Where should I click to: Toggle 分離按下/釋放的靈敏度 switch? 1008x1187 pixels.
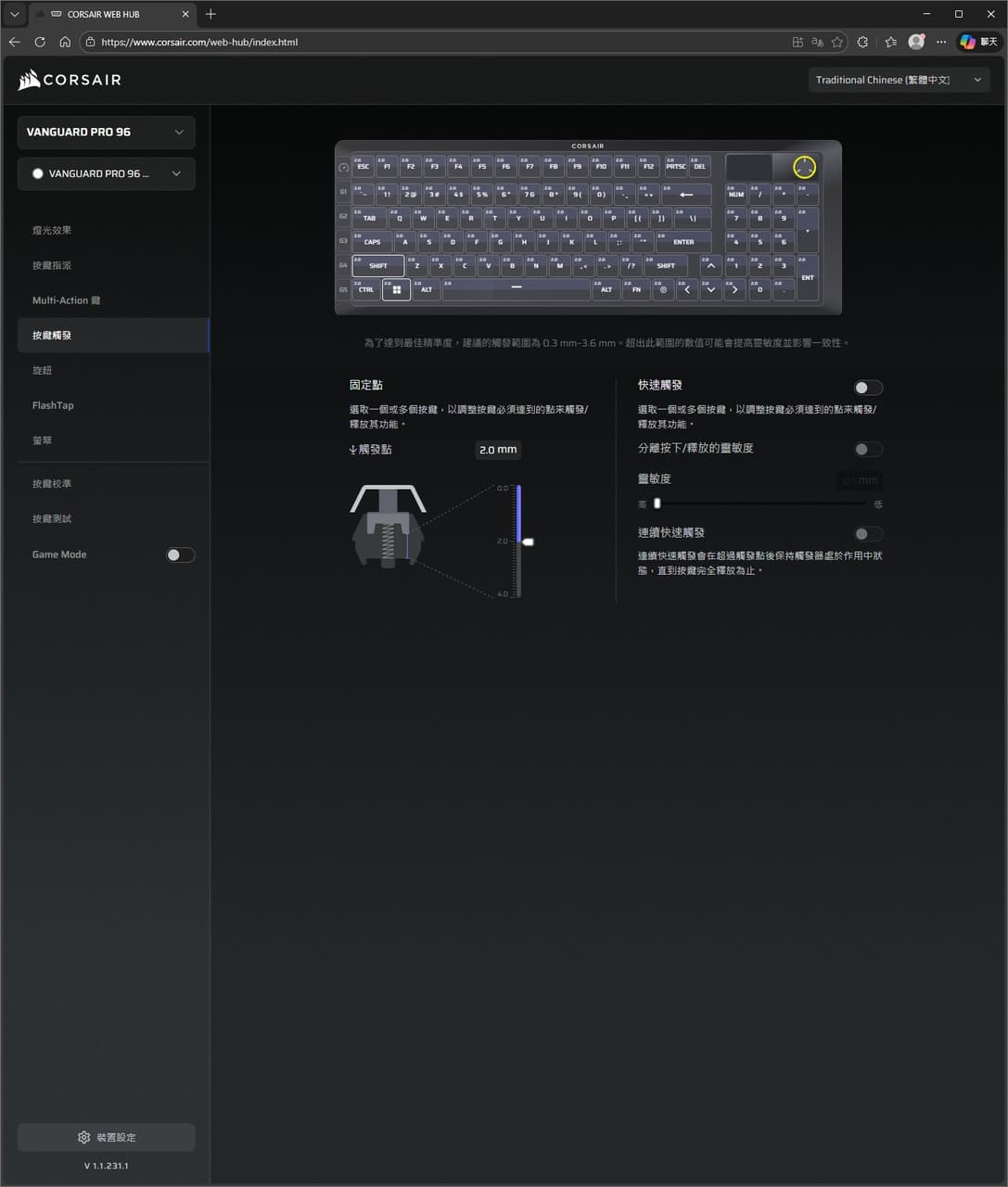click(x=868, y=450)
